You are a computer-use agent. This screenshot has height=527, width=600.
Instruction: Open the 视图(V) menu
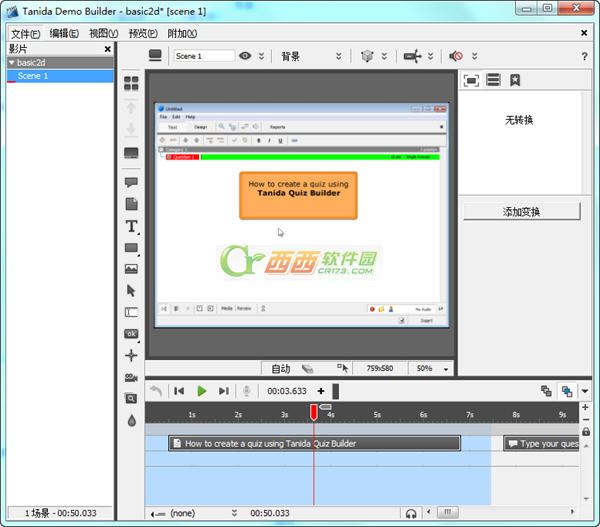[104, 34]
